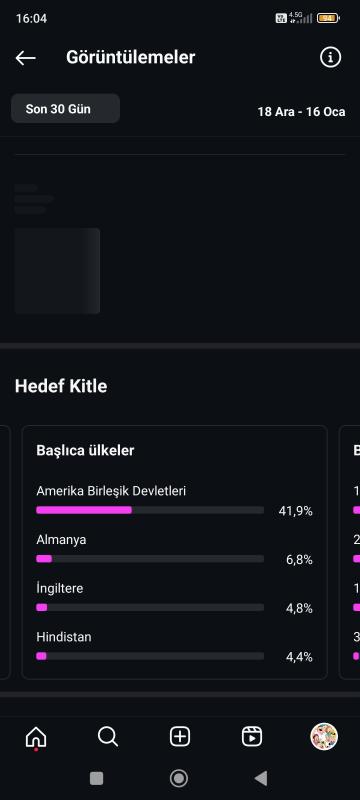
Task: Select the 18 Ara - 16 Oca date range
Action: tap(301, 112)
